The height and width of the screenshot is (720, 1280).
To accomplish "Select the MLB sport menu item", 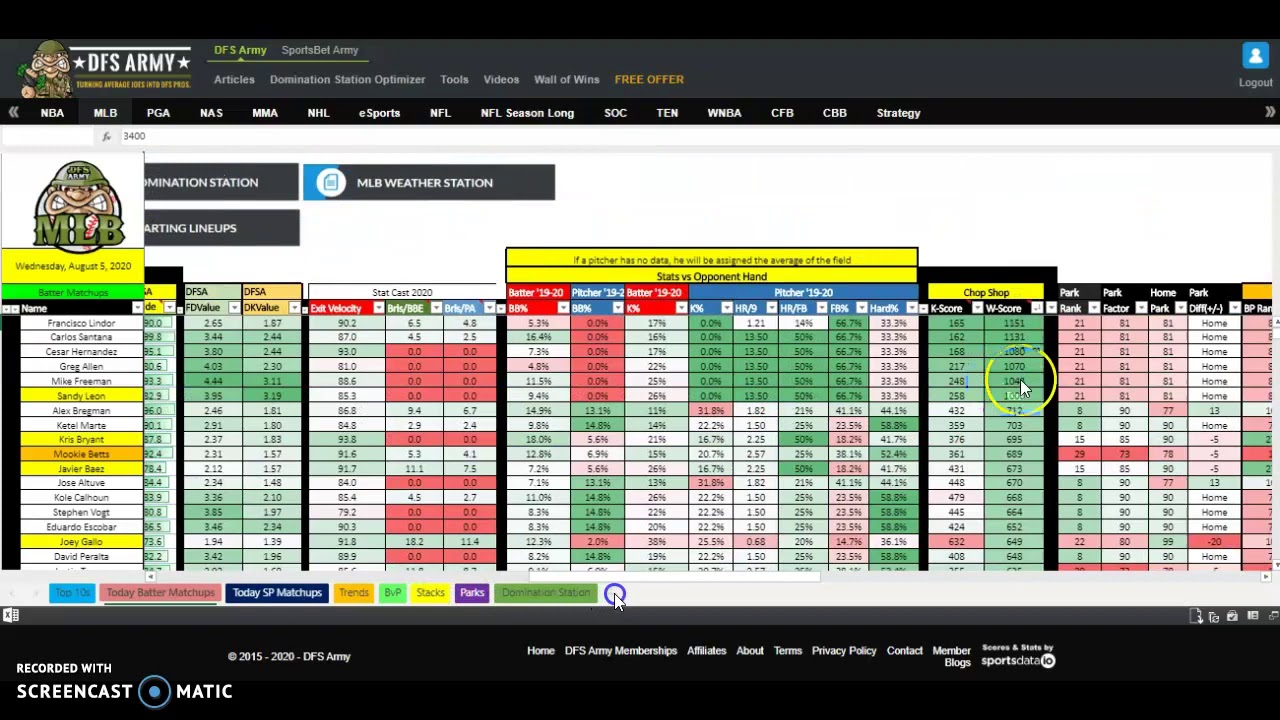I will (105, 113).
